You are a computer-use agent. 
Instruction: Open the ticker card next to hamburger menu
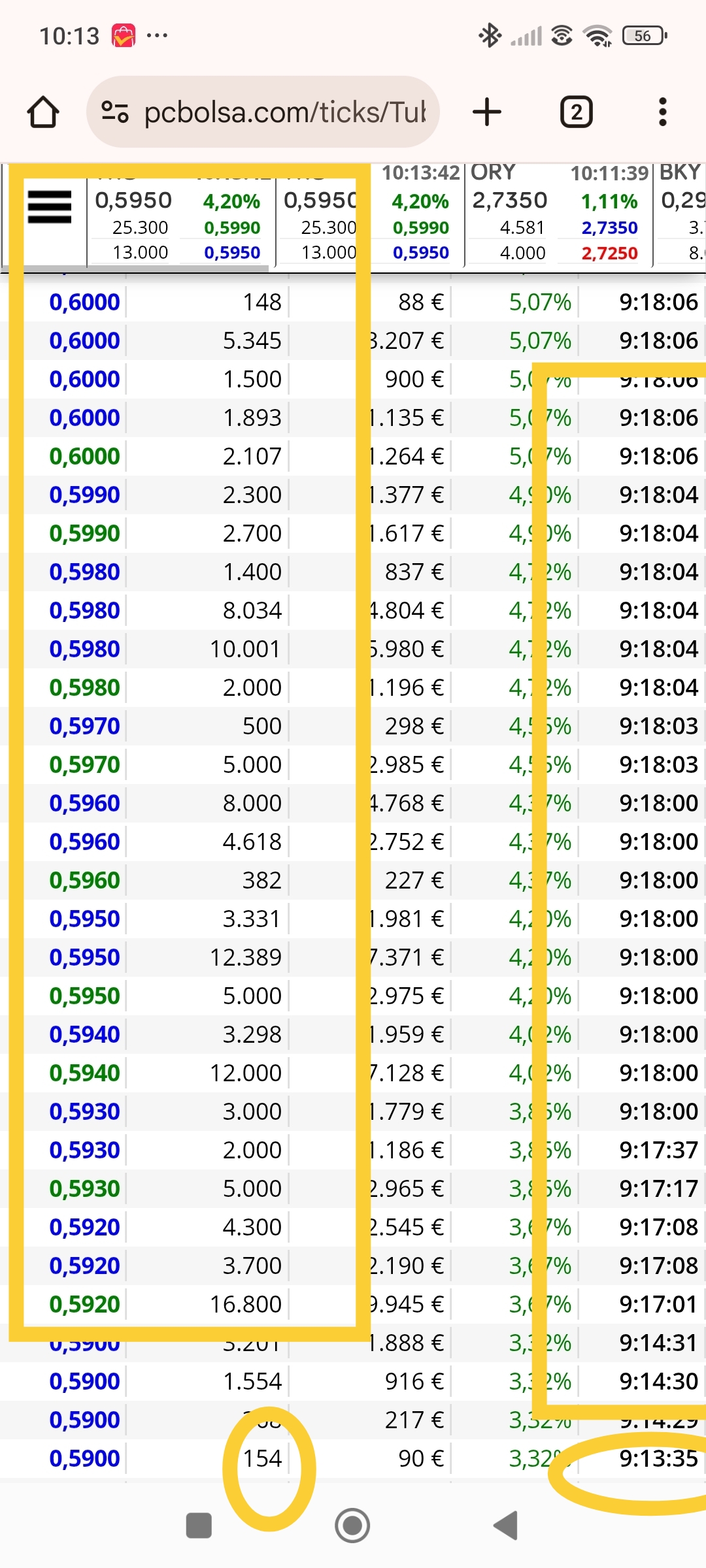tap(180, 214)
